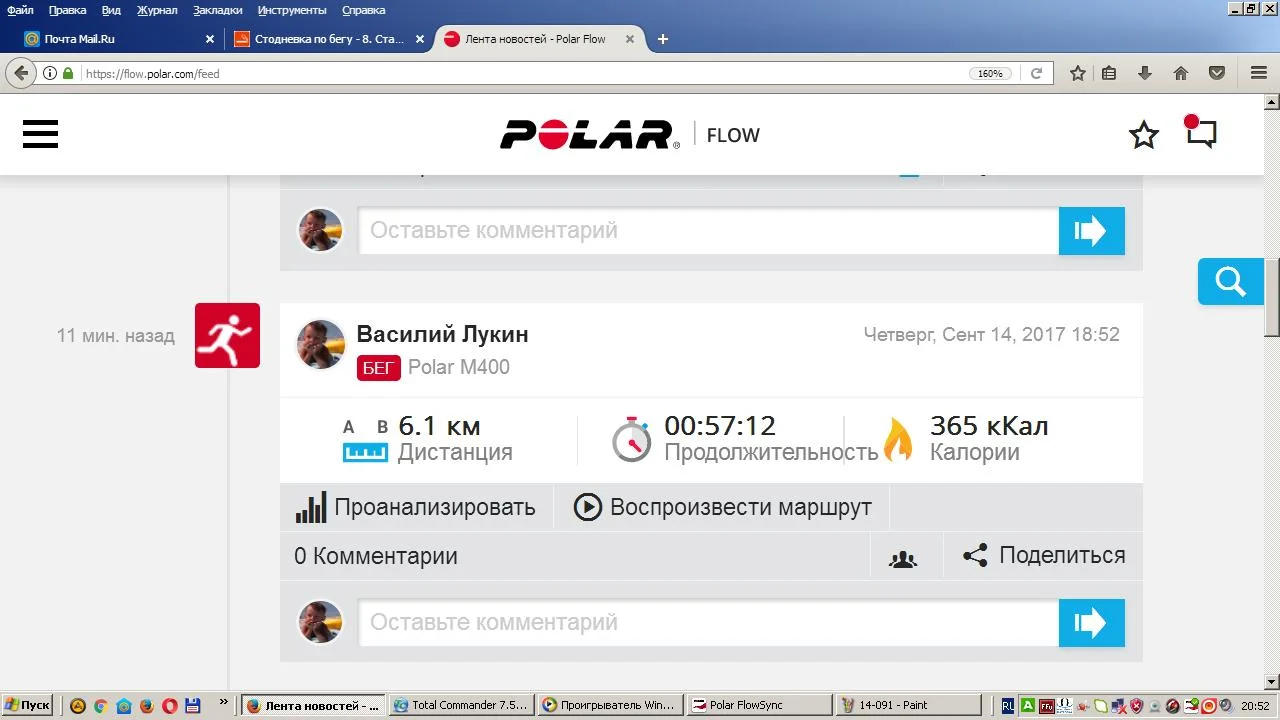
Task: Click Воспроизвести маршрут button
Action: coord(722,507)
